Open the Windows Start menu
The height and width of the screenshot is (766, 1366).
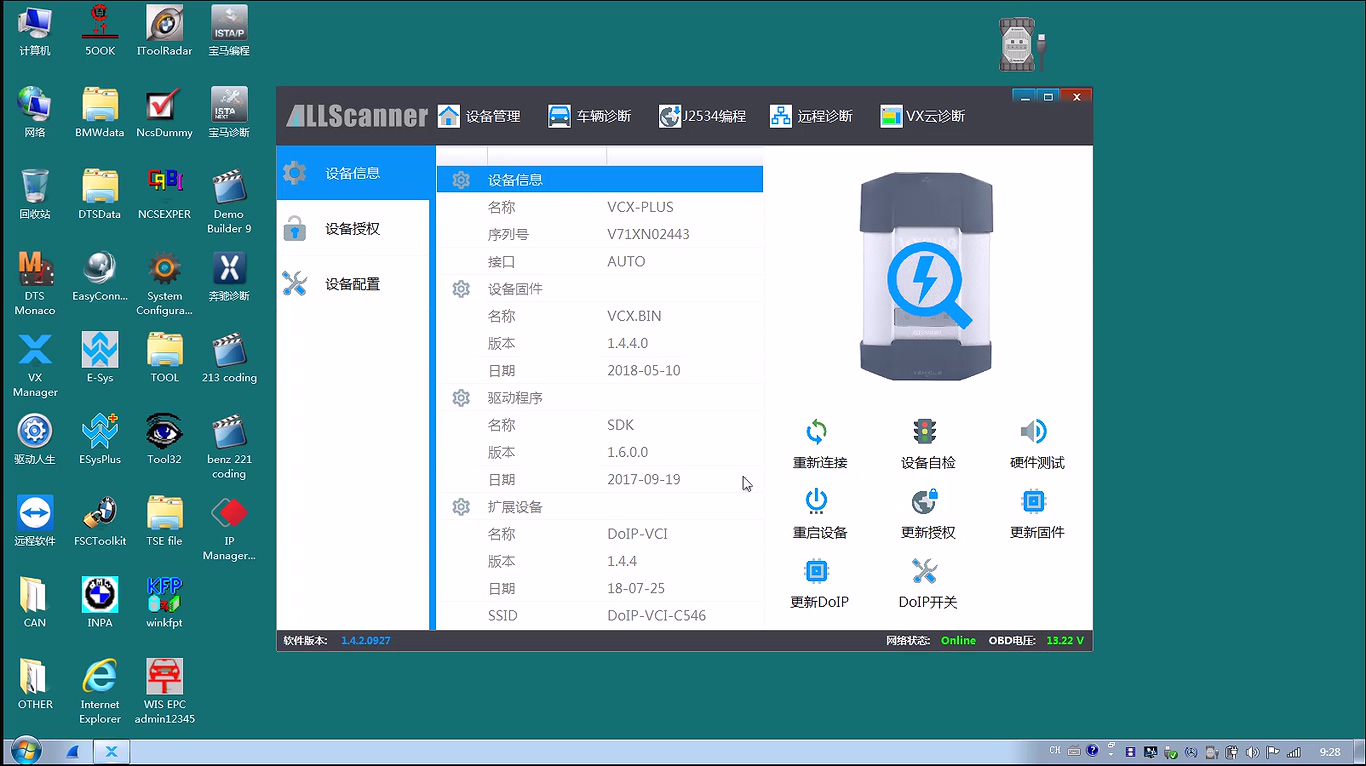[24, 751]
